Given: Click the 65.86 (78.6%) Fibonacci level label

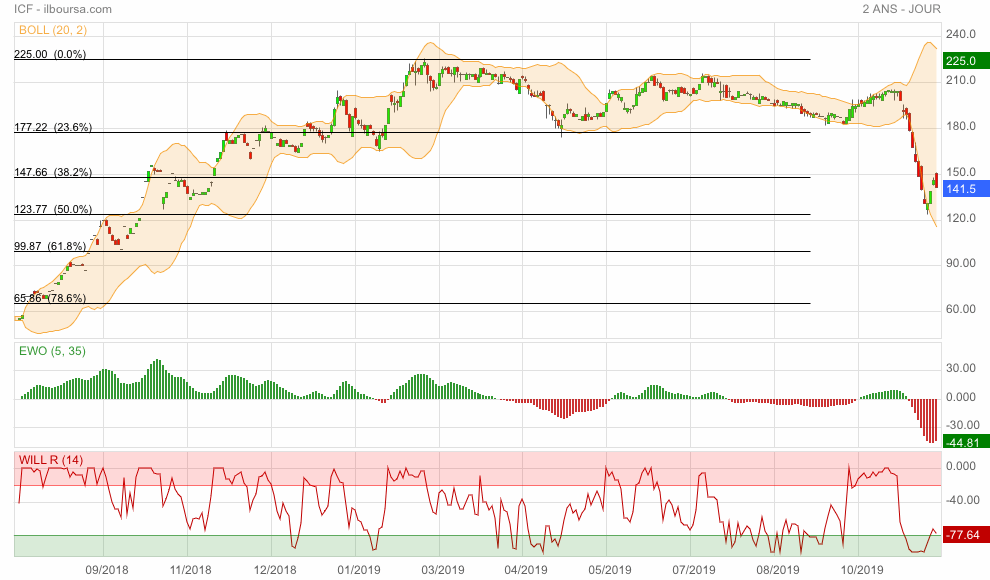Looking at the screenshot, I should point(50,299).
